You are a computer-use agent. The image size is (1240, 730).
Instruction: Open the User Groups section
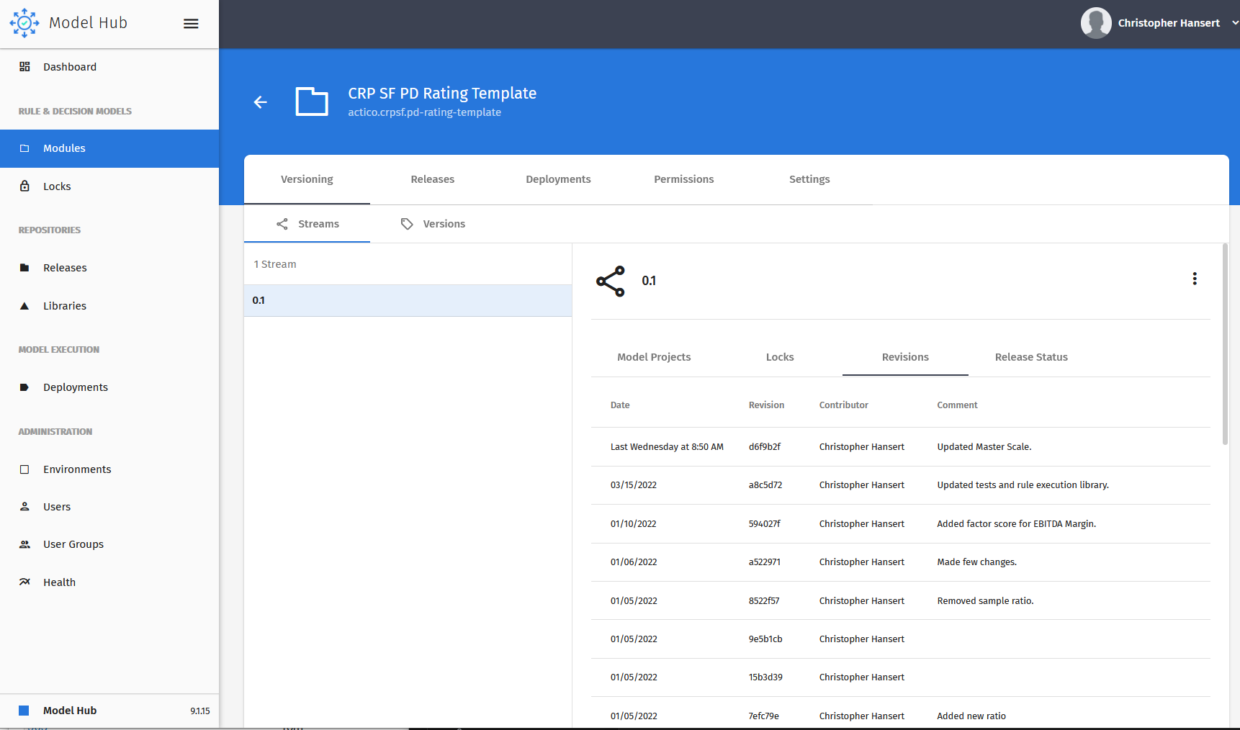point(73,544)
